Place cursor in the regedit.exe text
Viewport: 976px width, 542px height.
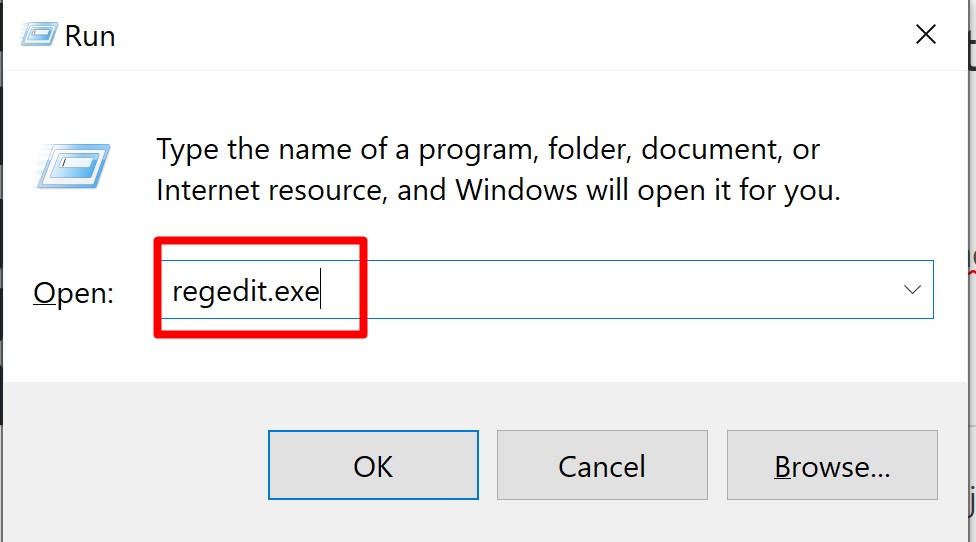245,290
